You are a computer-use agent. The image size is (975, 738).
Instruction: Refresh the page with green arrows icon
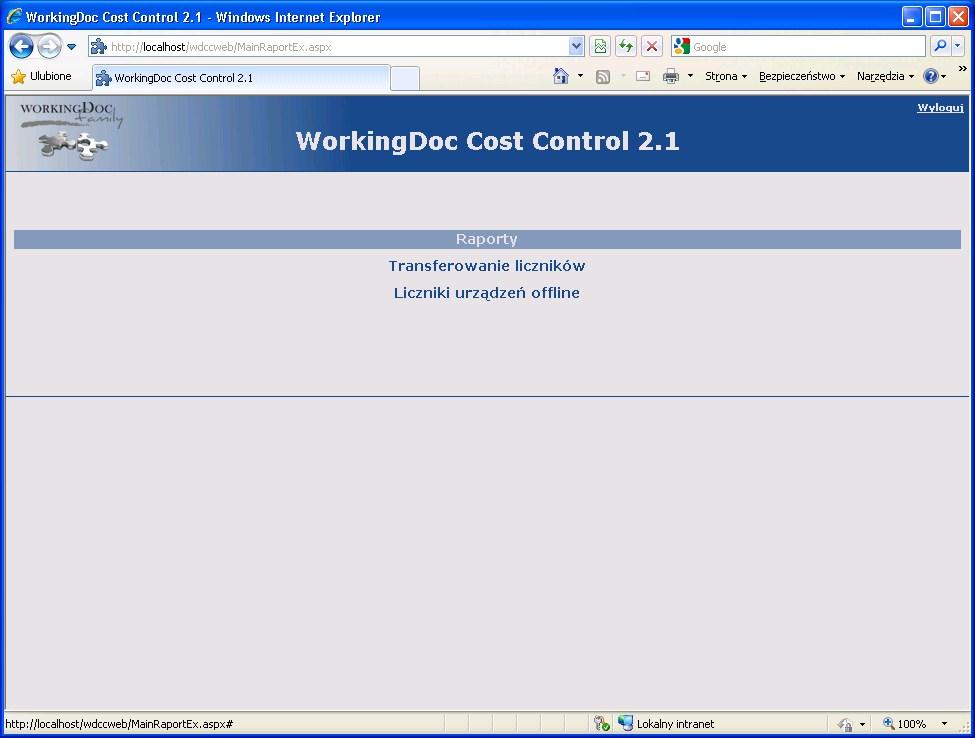[626, 47]
